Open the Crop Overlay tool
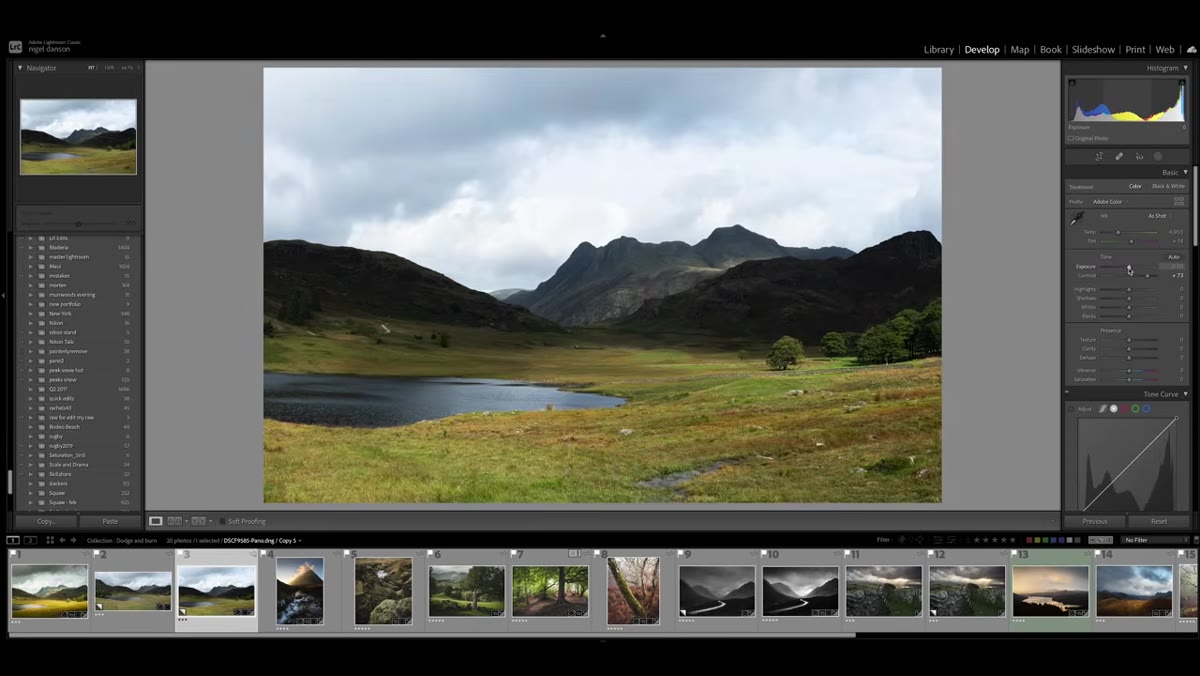This screenshot has height=676, width=1200. (x=1099, y=156)
